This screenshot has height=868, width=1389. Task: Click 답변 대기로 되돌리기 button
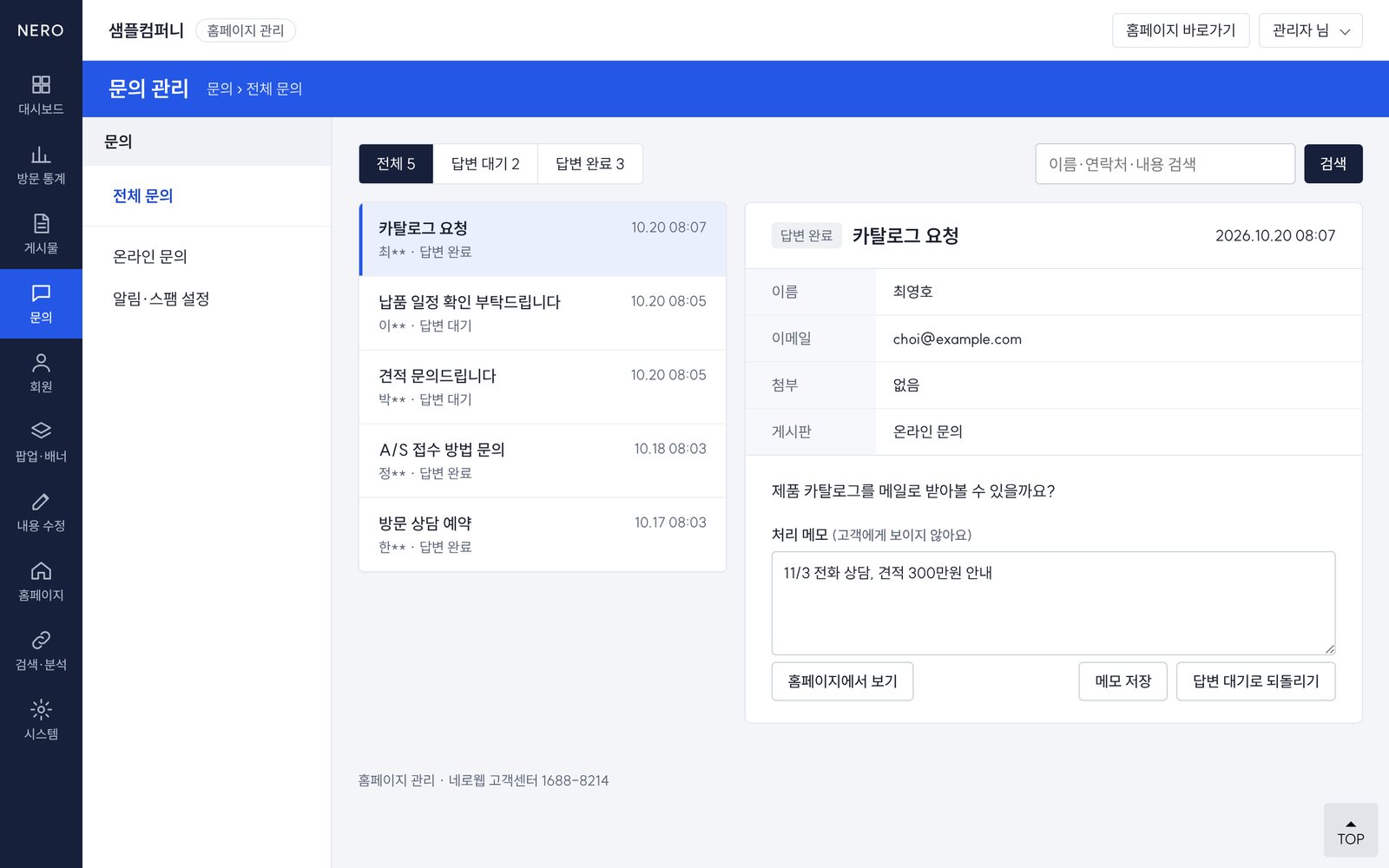[x=1256, y=681]
